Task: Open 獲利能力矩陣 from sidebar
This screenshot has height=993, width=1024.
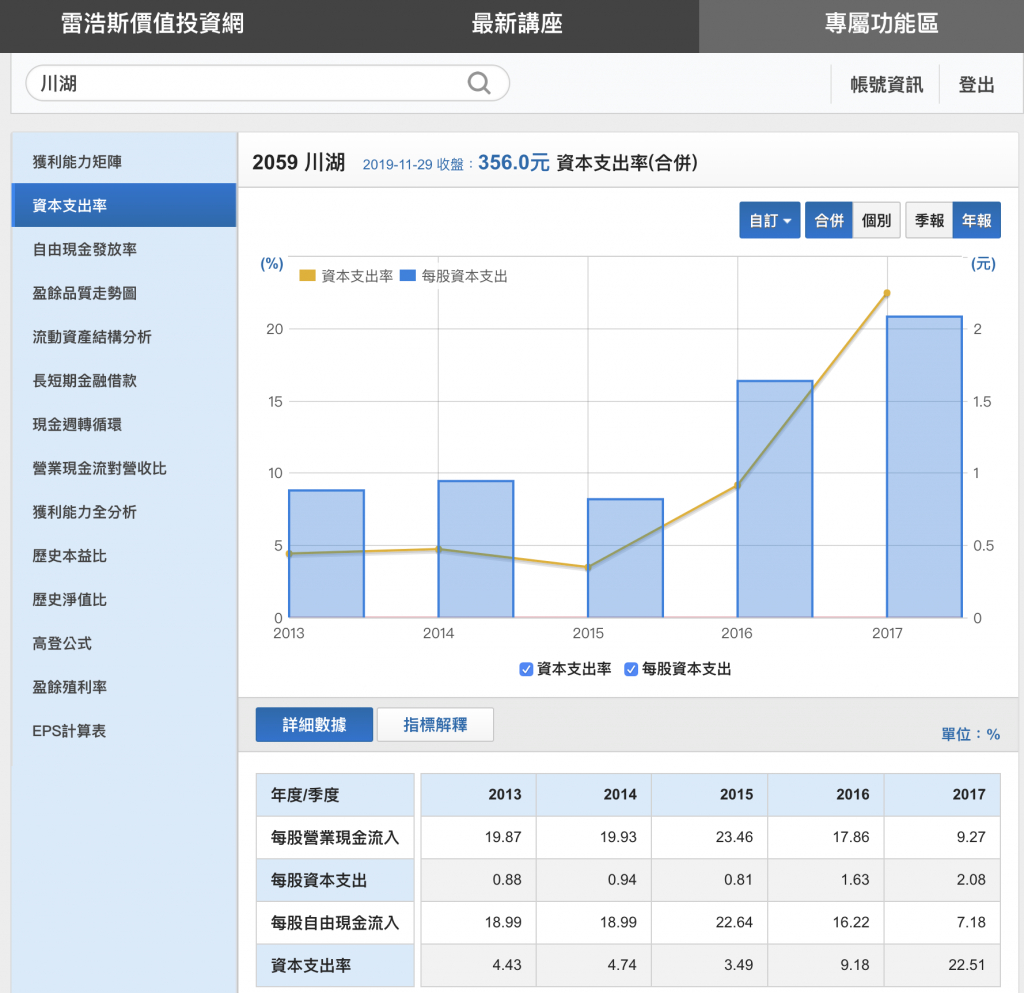Action: point(78,161)
